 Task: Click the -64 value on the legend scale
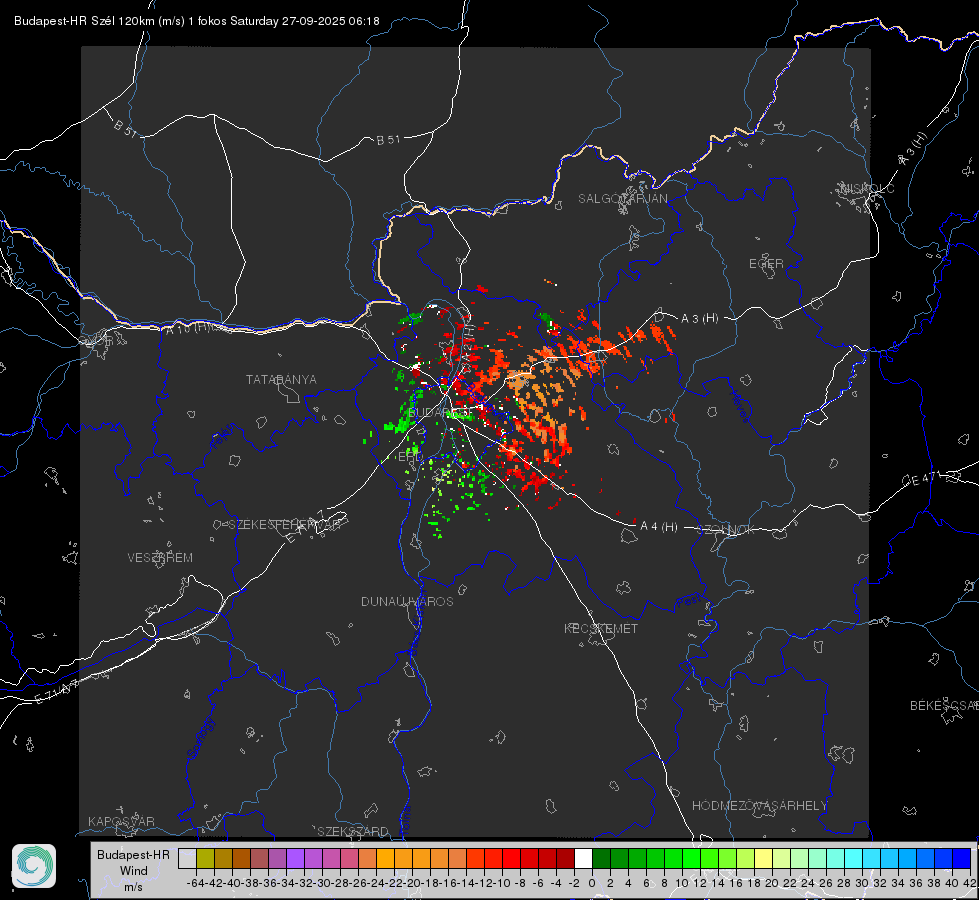(x=195, y=883)
